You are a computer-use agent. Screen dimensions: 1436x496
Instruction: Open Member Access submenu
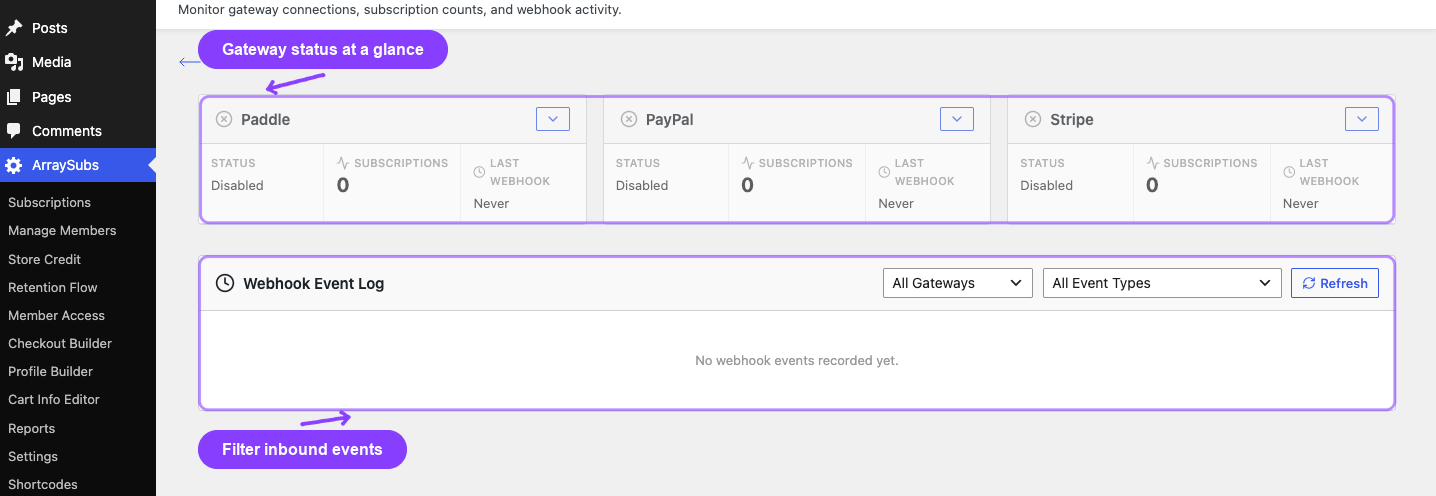[x=56, y=315]
